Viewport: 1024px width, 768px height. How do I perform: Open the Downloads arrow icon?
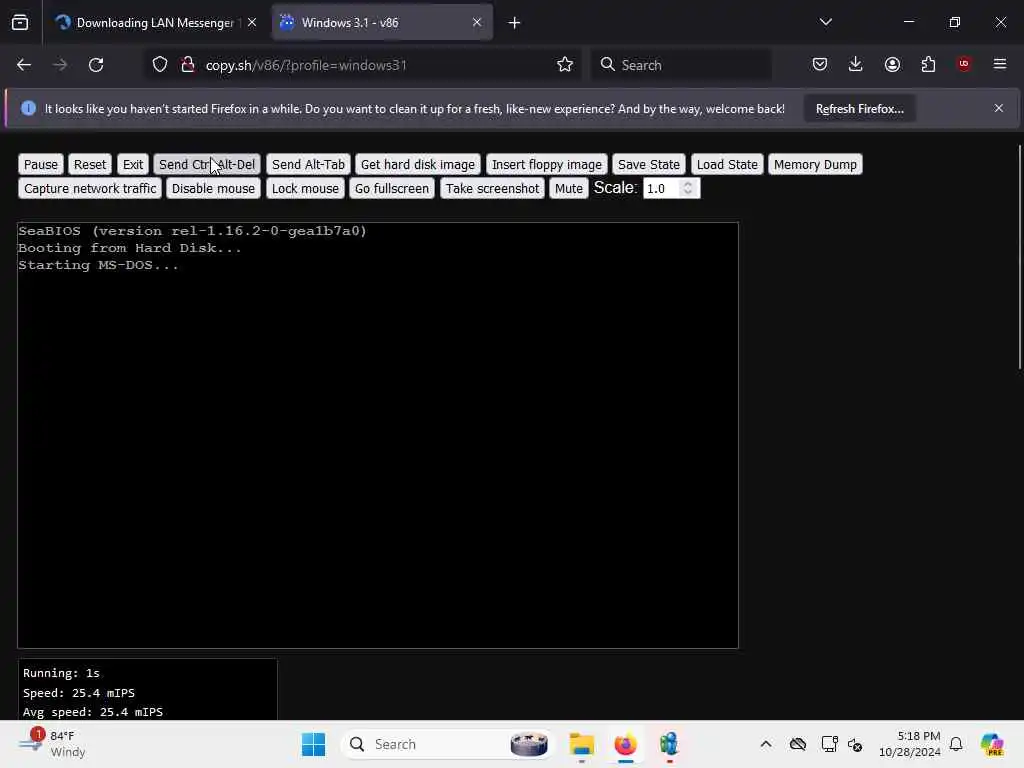point(856,64)
